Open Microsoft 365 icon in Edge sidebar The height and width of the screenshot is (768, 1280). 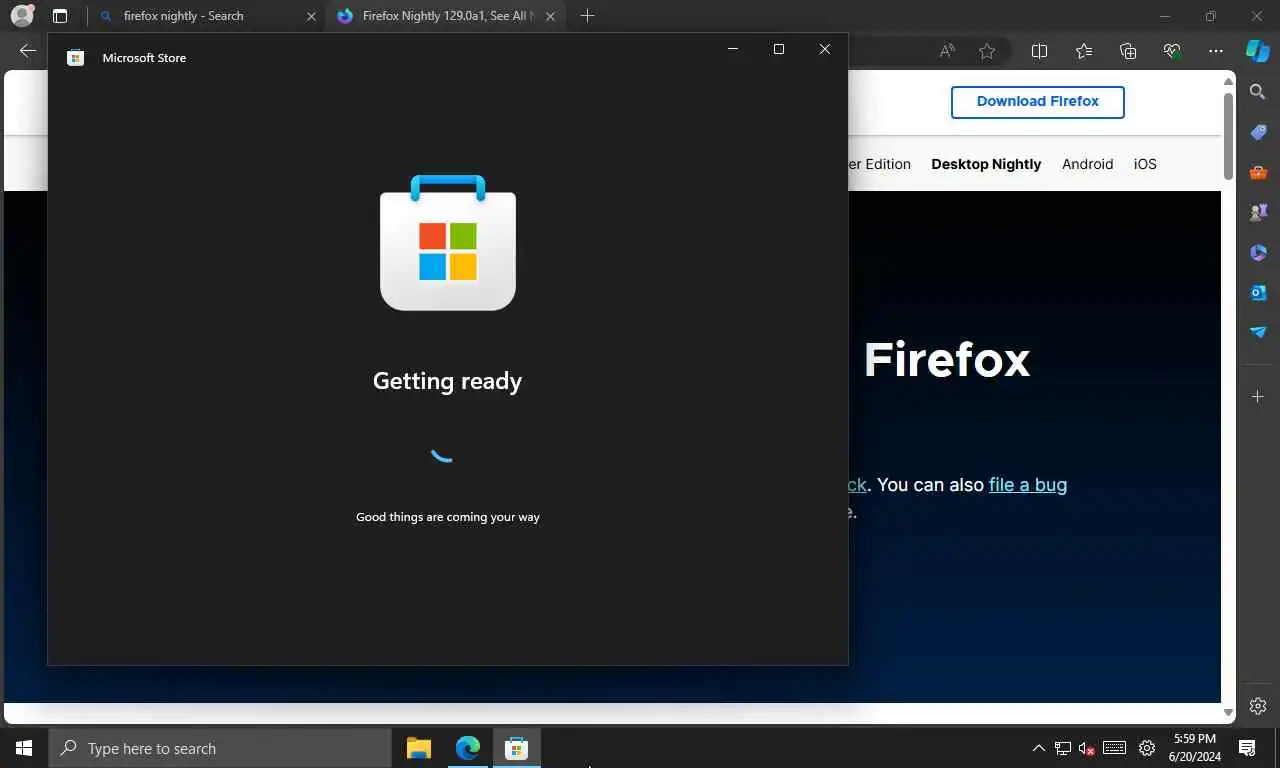click(1258, 252)
